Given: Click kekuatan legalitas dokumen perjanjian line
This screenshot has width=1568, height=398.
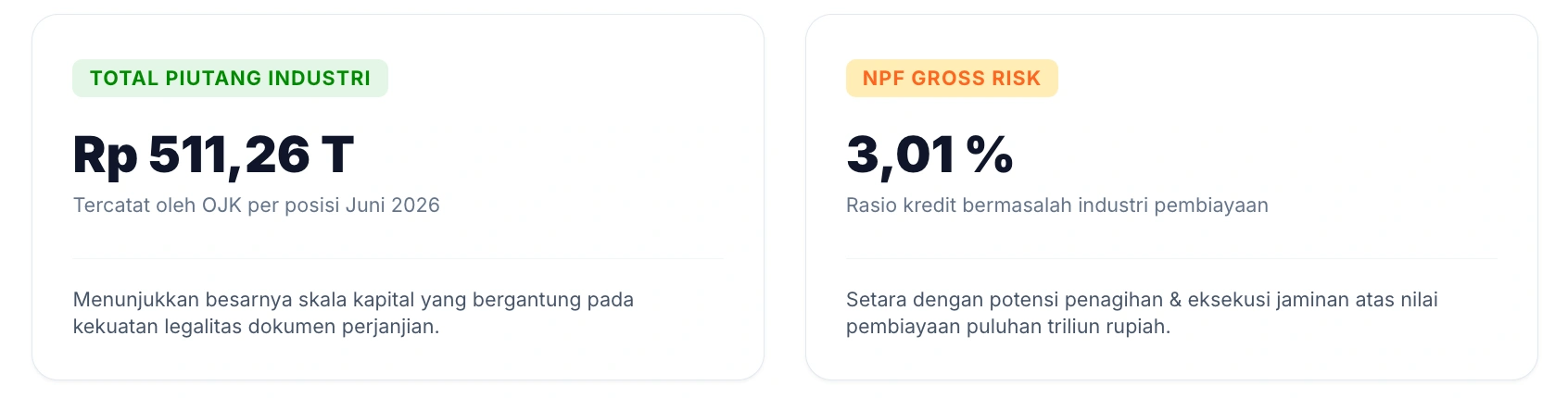Looking at the screenshot, I should [256, 327].
